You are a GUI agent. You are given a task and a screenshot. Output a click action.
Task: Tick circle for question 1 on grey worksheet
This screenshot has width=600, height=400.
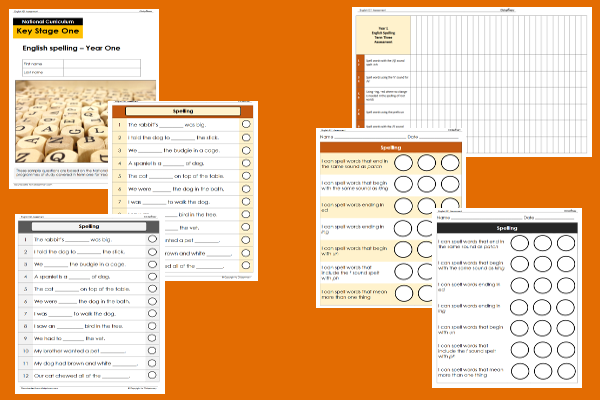[x=152, y=239]
